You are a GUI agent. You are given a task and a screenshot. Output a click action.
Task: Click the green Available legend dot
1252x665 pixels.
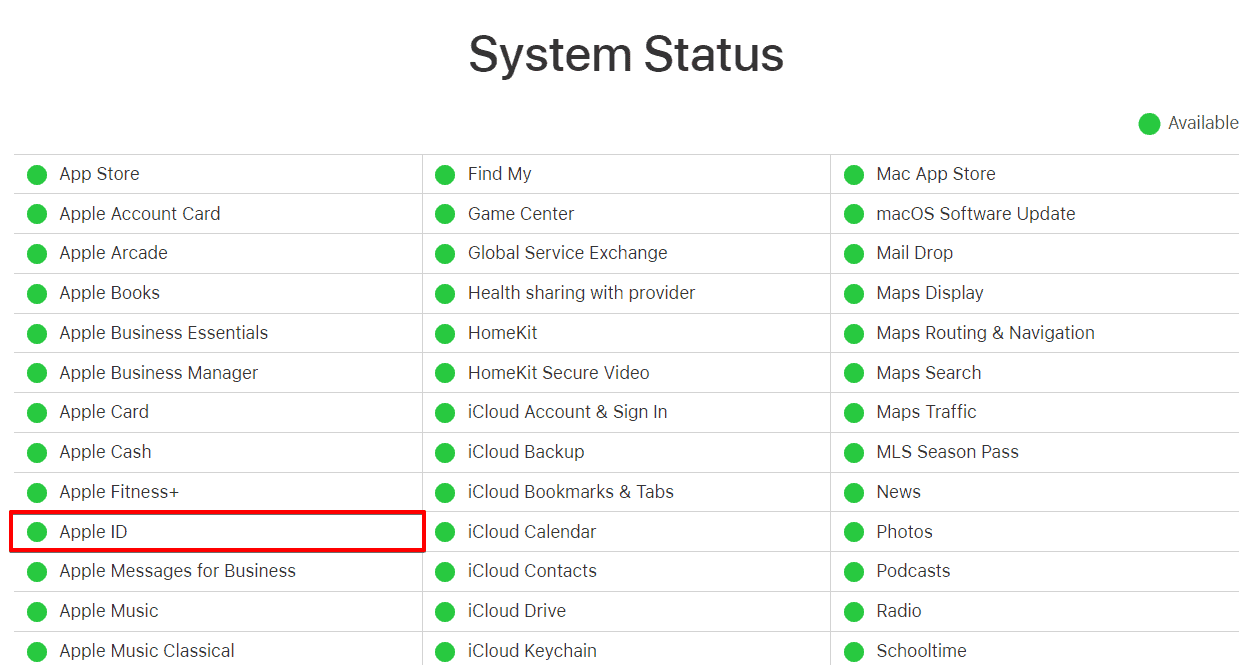pos(1149,123)
